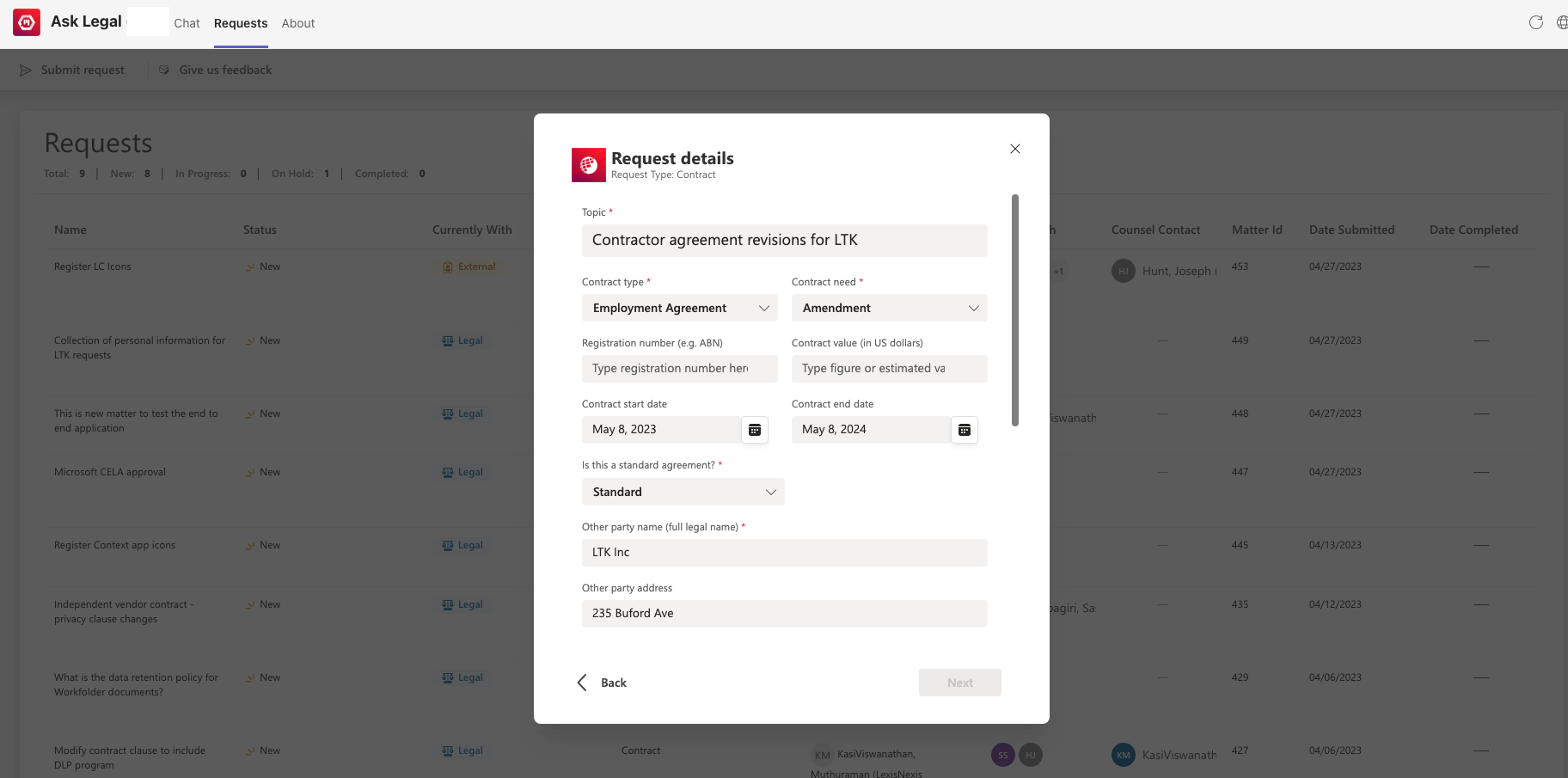Click the Next button in dialog

pos(960,683)
